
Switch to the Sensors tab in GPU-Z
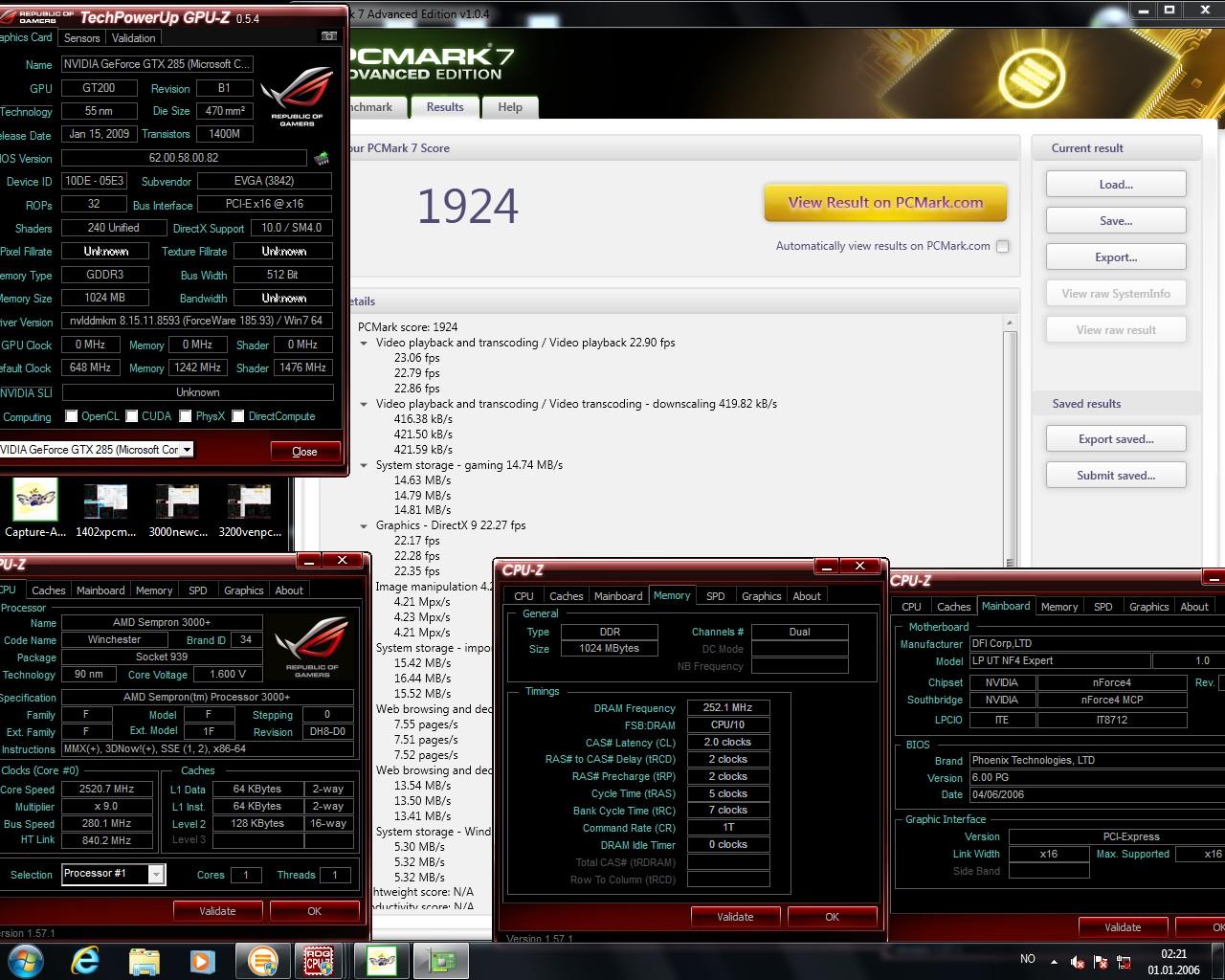tap(81, 38)
